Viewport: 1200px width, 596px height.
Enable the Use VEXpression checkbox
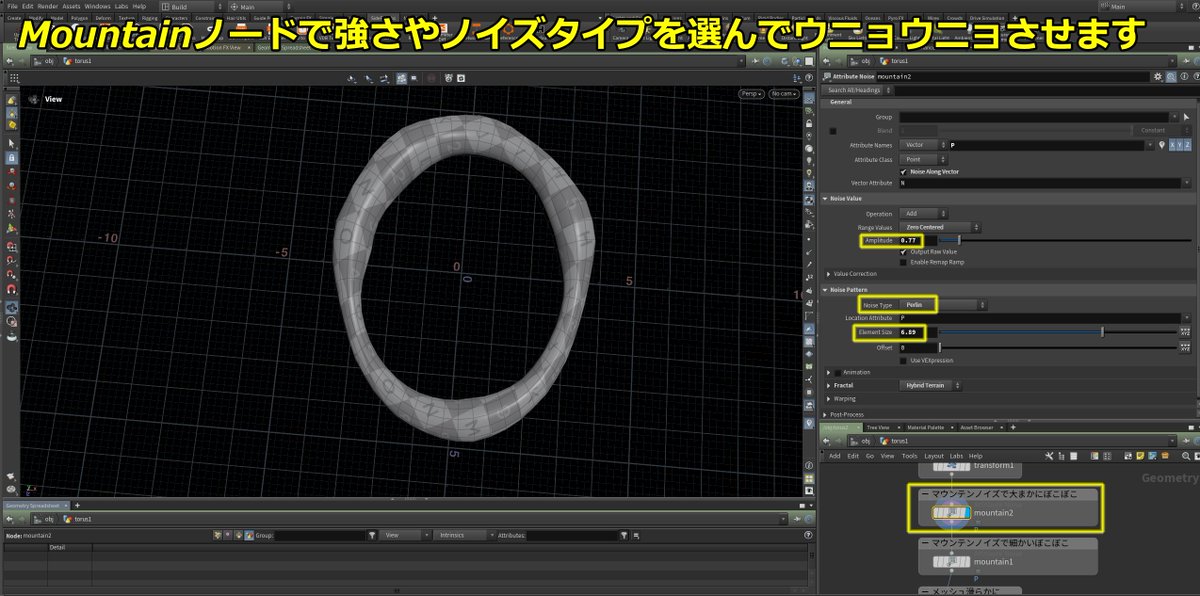[x=904, y=360]
